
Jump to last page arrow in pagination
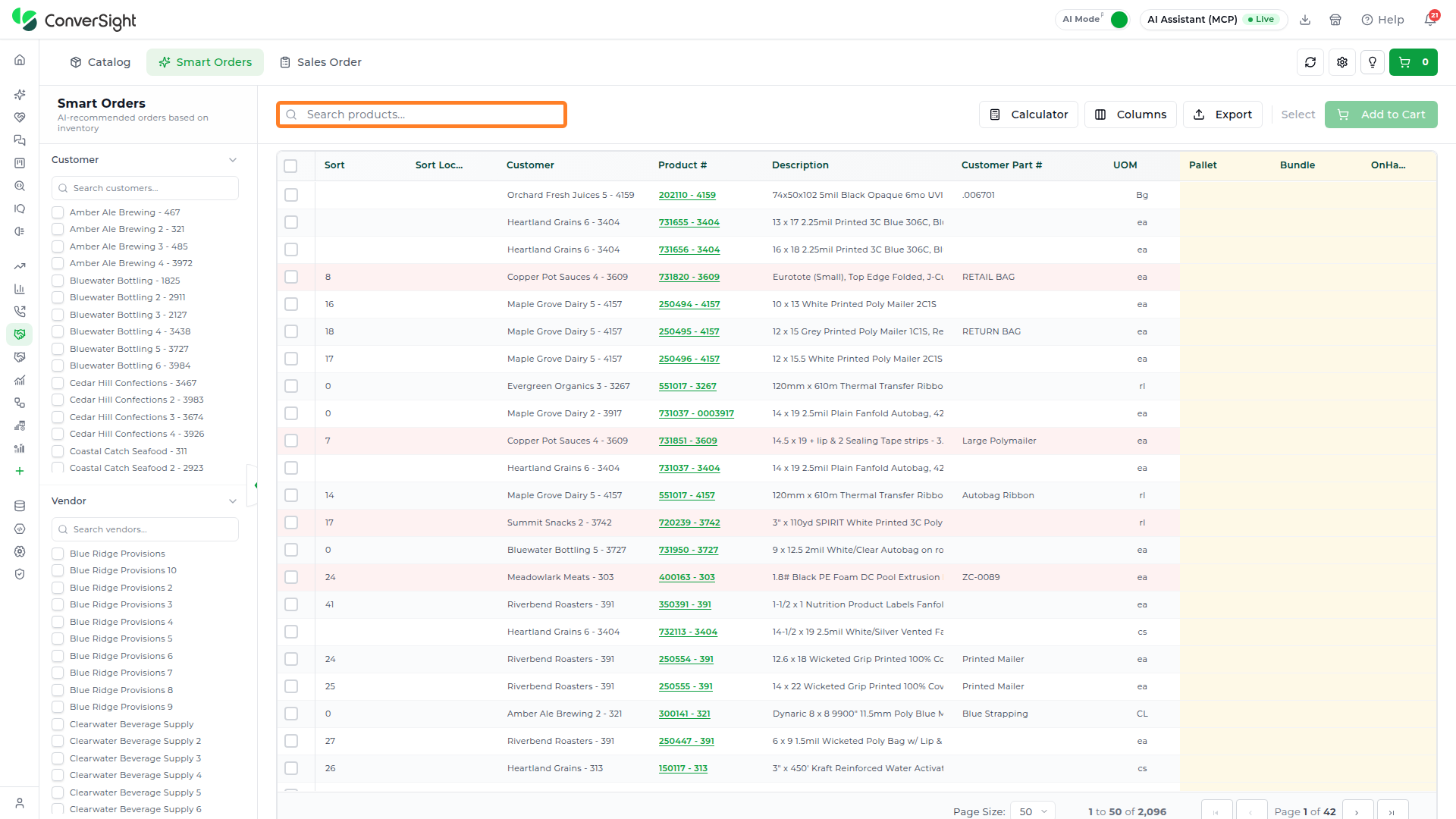pyautogui.click(x=1392, y=811)
